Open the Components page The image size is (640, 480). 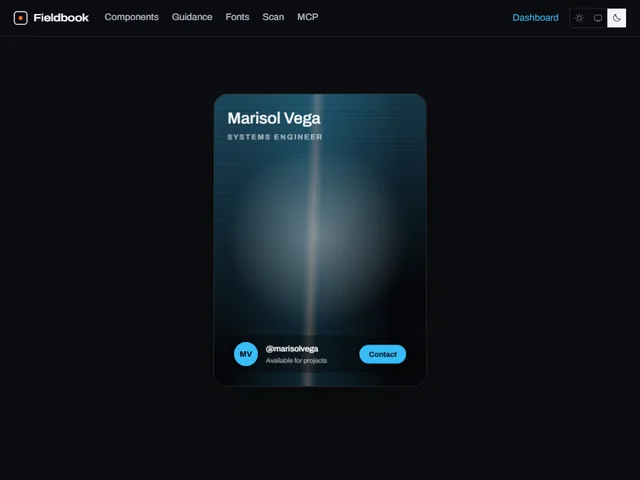(x=131, y=17)
